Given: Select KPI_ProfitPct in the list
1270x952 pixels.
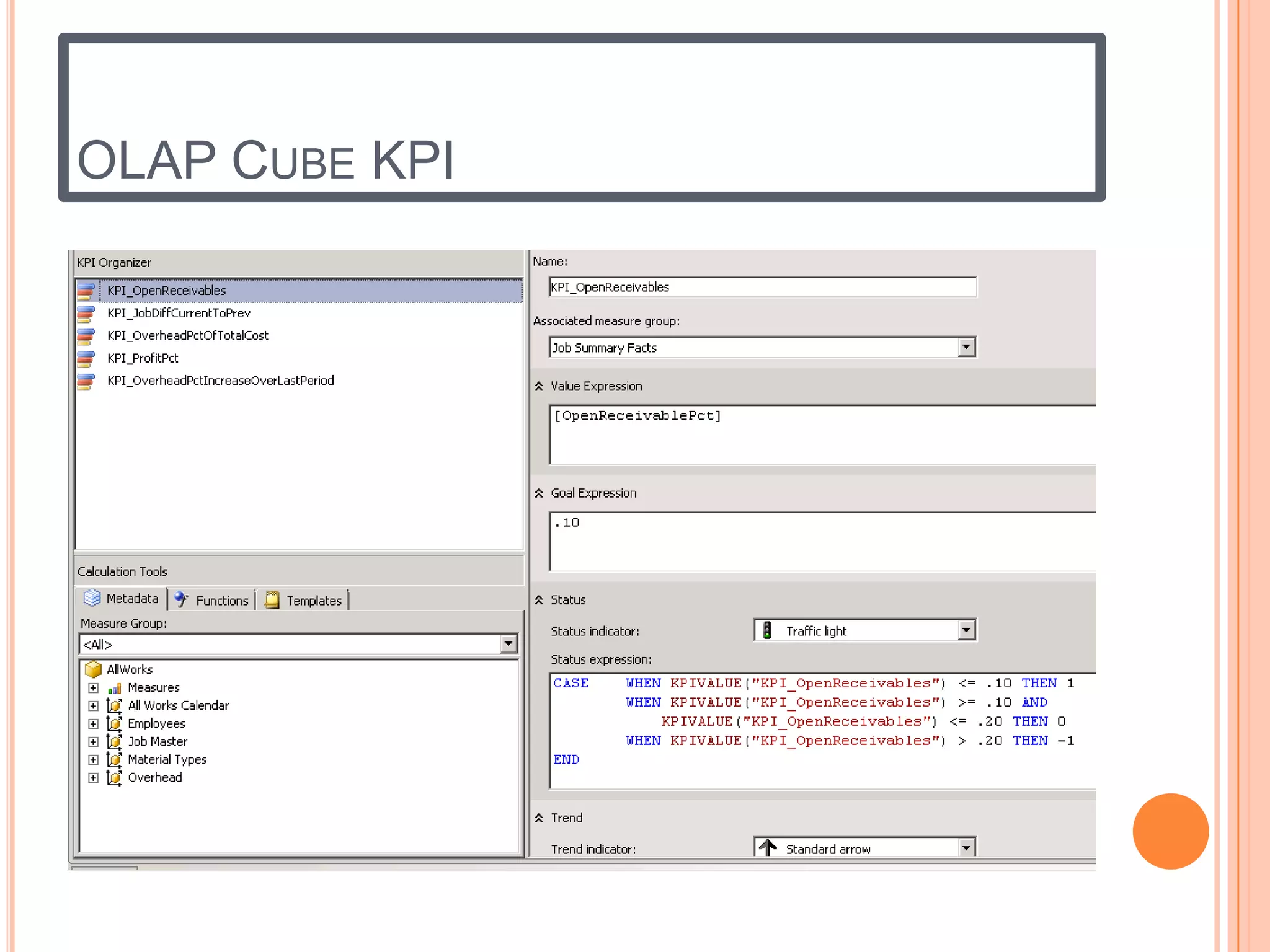Looking at the screenshot, I should click(143, 358).
